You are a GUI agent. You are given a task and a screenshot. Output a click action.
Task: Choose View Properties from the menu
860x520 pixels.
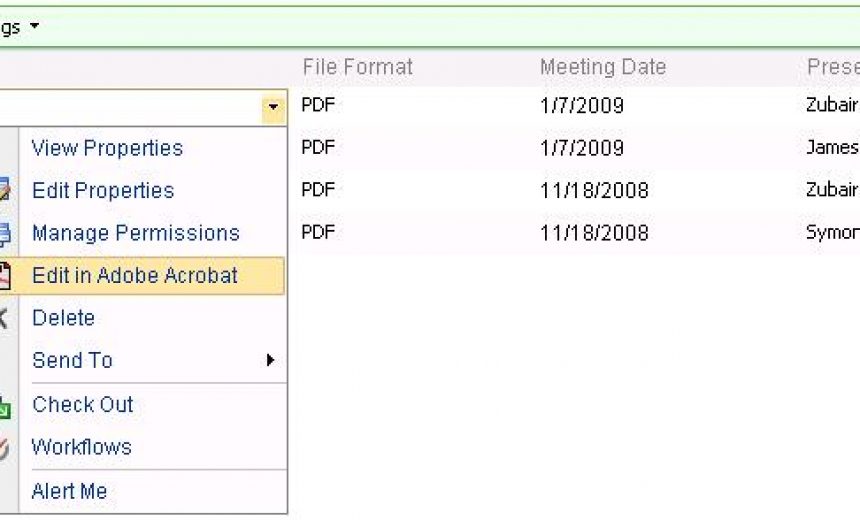coord(107,148)
